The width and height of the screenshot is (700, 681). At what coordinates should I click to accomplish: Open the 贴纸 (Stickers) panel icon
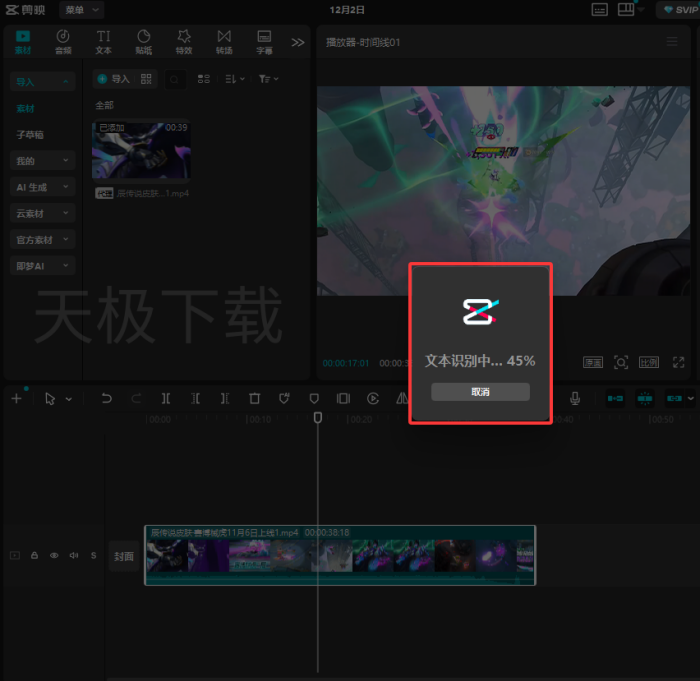coord(143,41)
